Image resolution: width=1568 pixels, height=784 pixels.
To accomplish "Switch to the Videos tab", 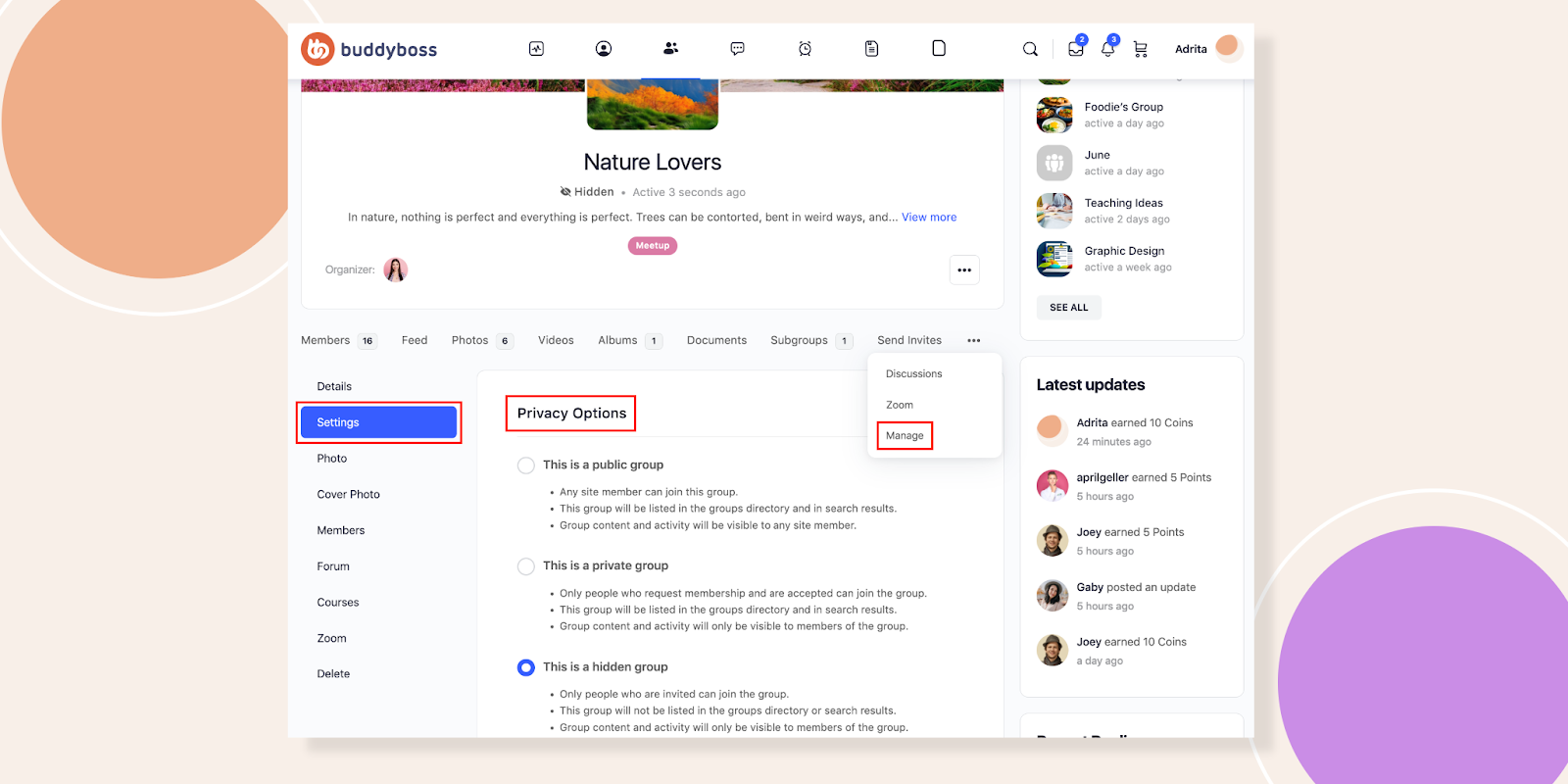I will [556, 340].
